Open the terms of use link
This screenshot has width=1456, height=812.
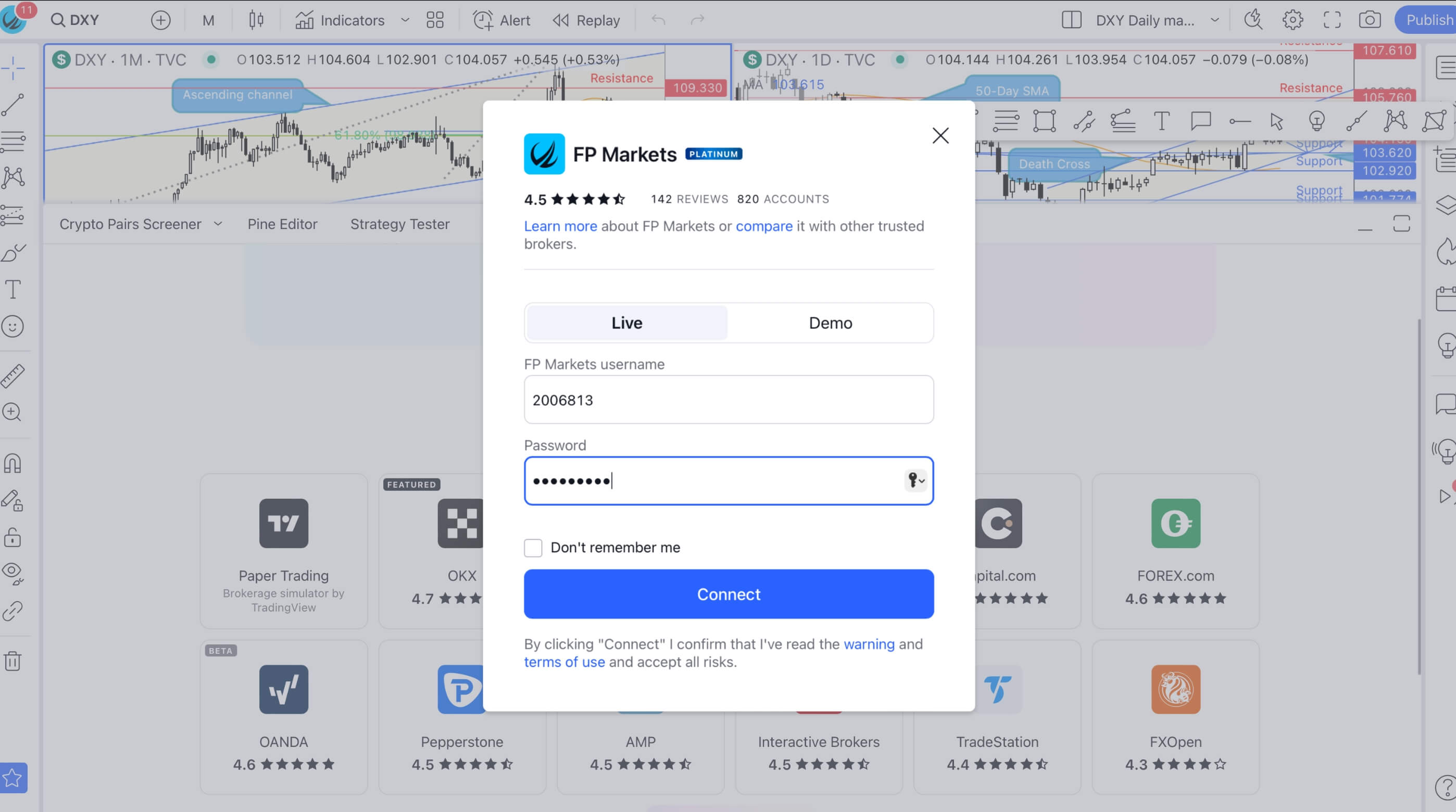point(564,662)
